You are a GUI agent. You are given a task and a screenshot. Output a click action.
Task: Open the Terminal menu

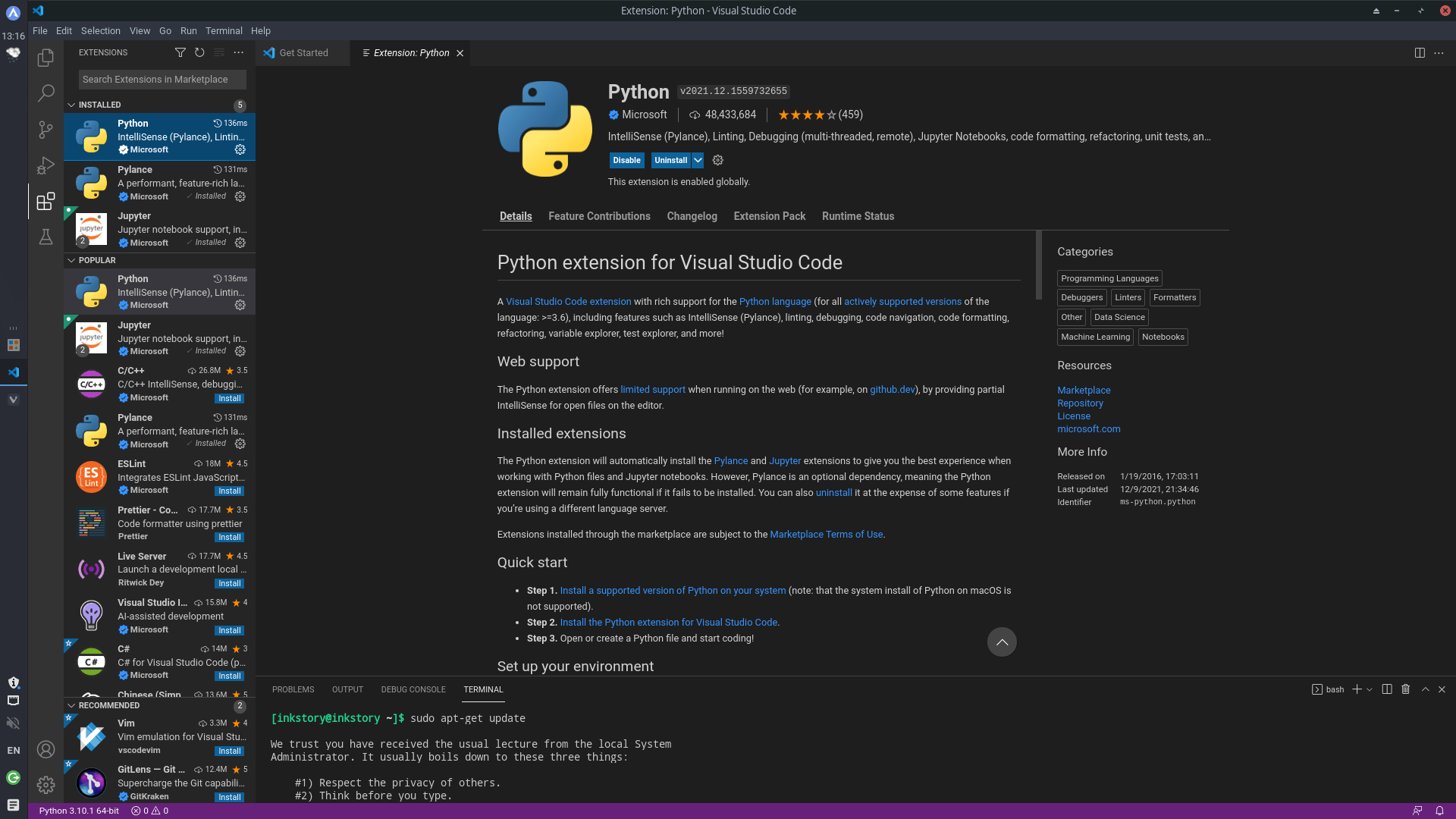(223, 30)
